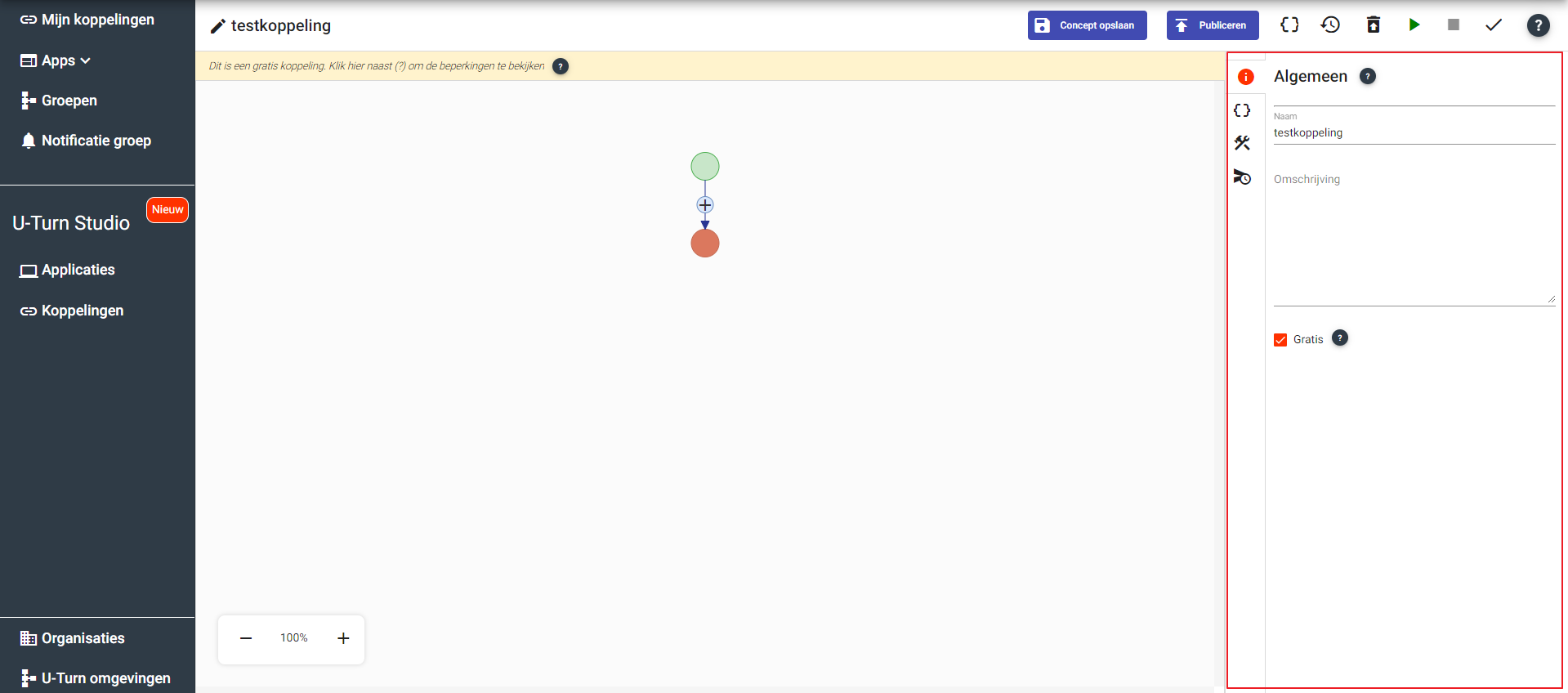
Task: Click the validate checkmark icon
Action: [x=1494, y=25]
